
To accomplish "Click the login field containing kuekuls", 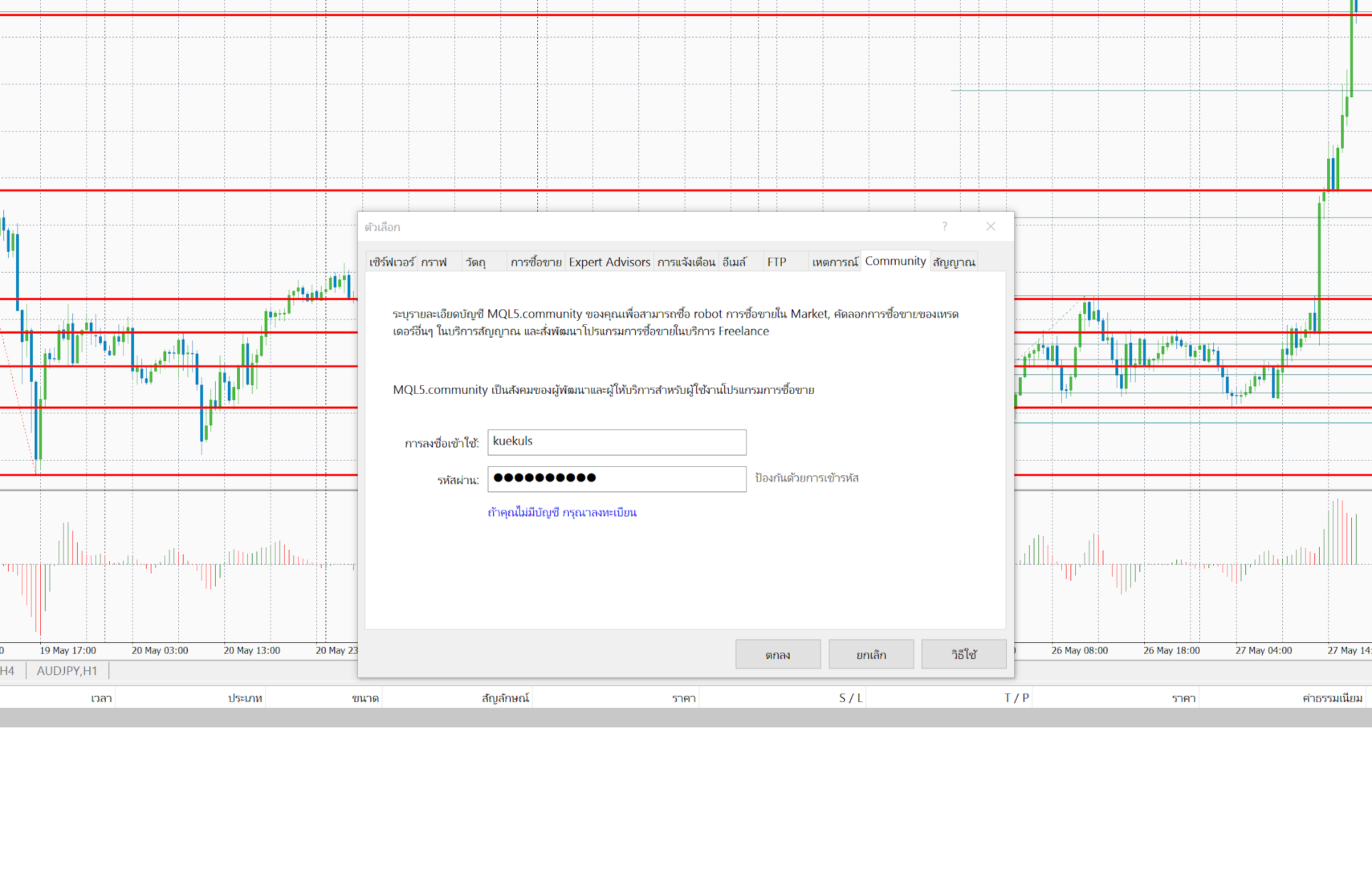I will tap(616, 442).
